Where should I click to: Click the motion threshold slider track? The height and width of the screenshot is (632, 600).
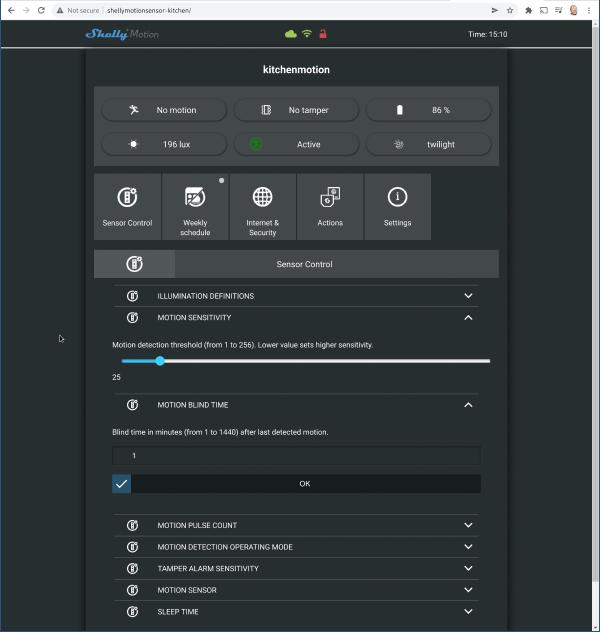click(x=305, y=361)
